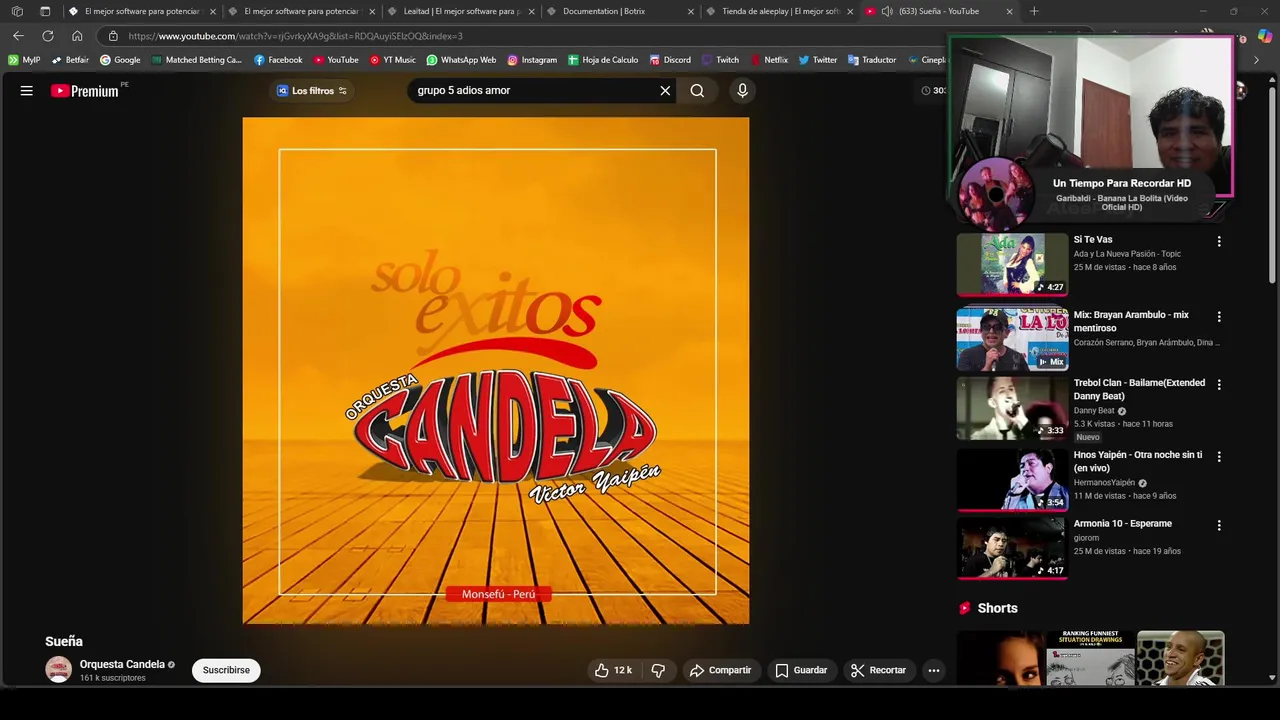Play the Si Te Vas thumbnail
Image resolution: width=1280 pixels, height=720 pixels.
point(1012,264)
